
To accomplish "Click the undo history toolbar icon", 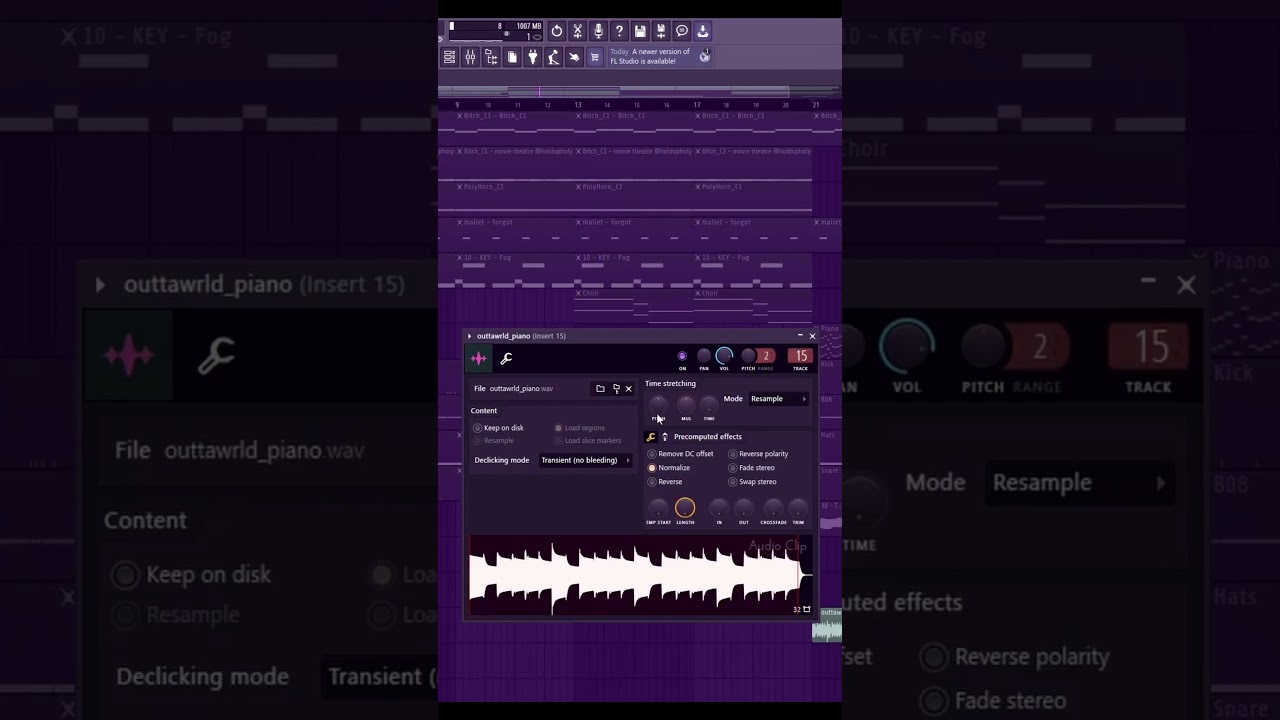I will [x=556, y=31].
